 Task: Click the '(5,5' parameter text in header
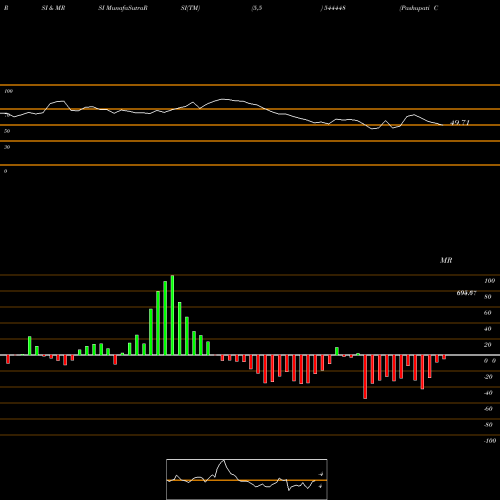click(257, 8)
